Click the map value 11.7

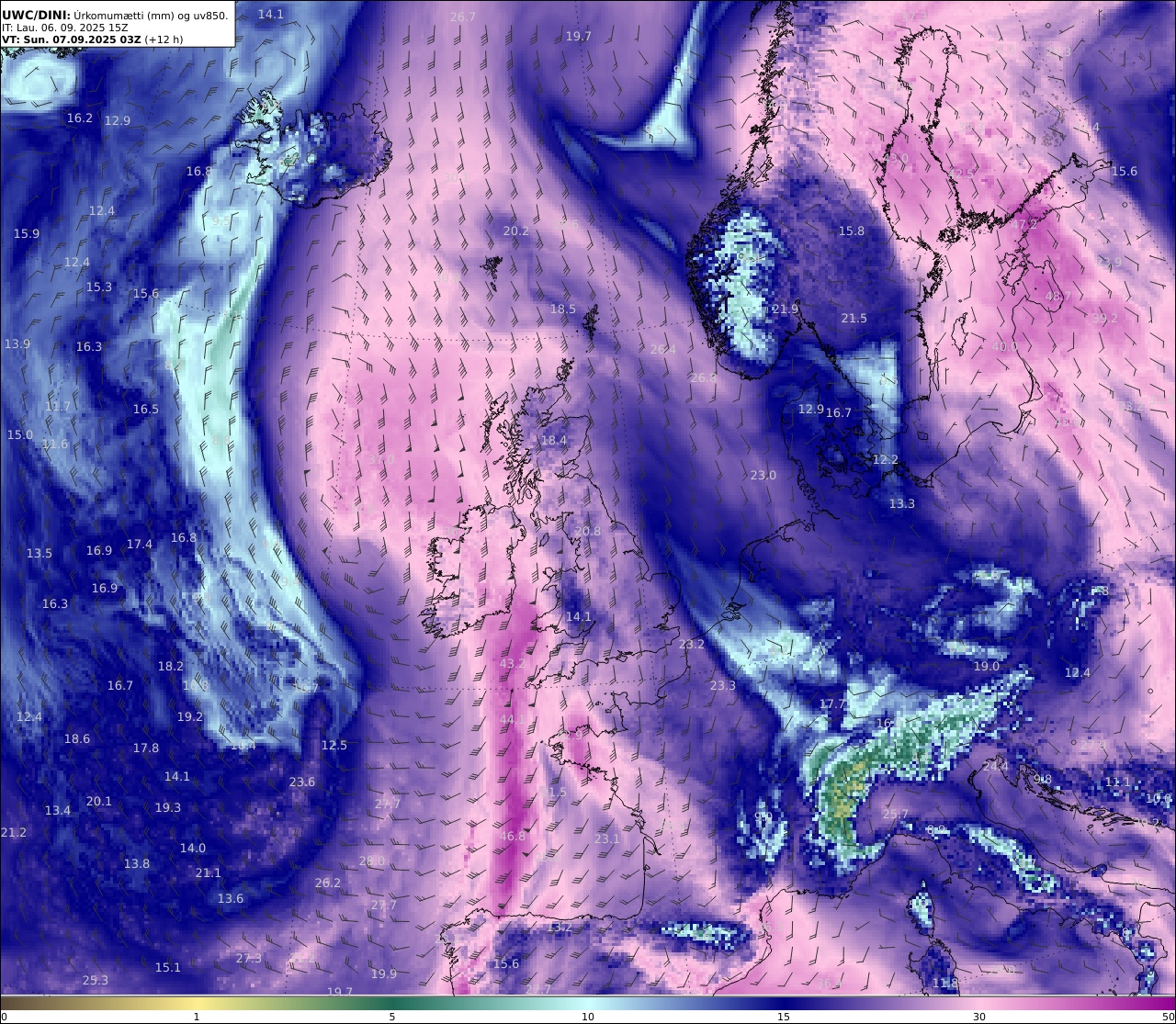[x=57, y=407]
